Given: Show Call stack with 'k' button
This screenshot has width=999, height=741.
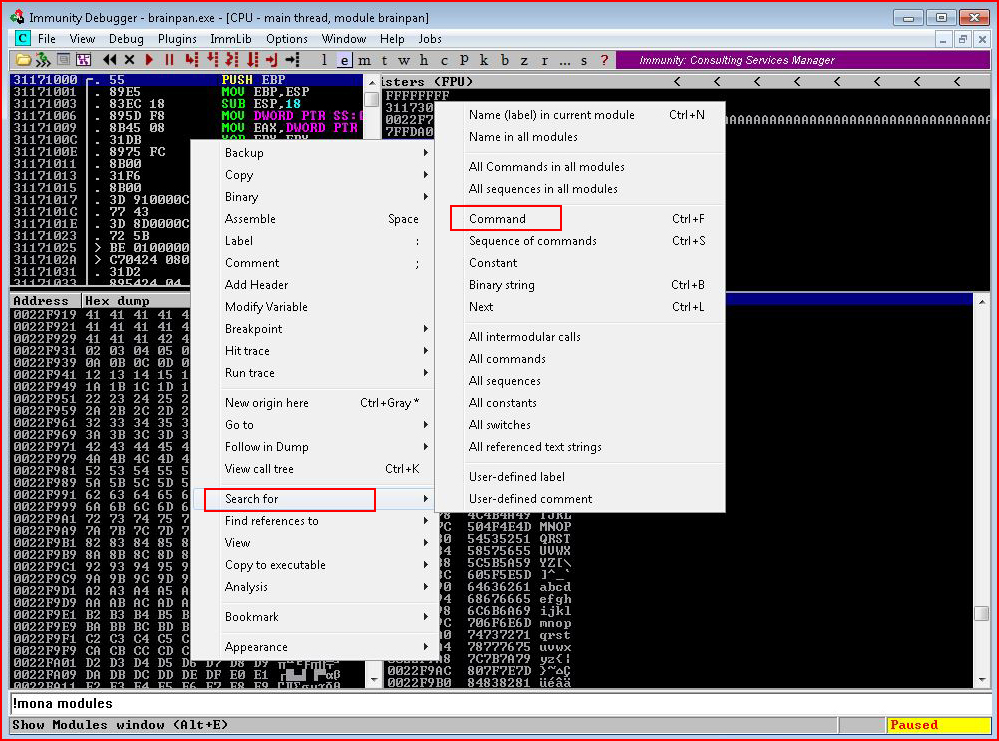Looking at the screenshot, I should pyautogui.click(x=484, y=60).
